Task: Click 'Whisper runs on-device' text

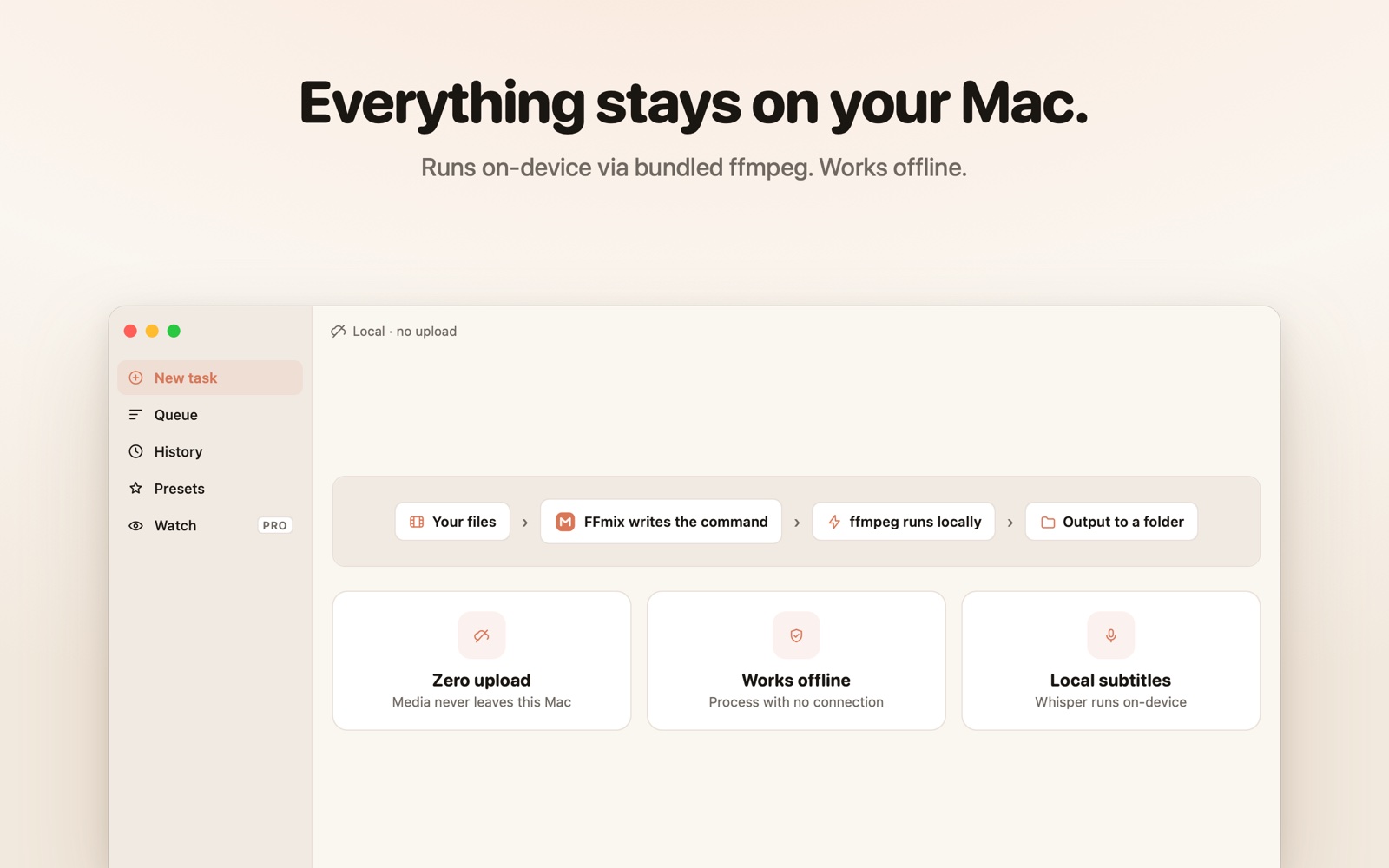Action: point(1111,702)
